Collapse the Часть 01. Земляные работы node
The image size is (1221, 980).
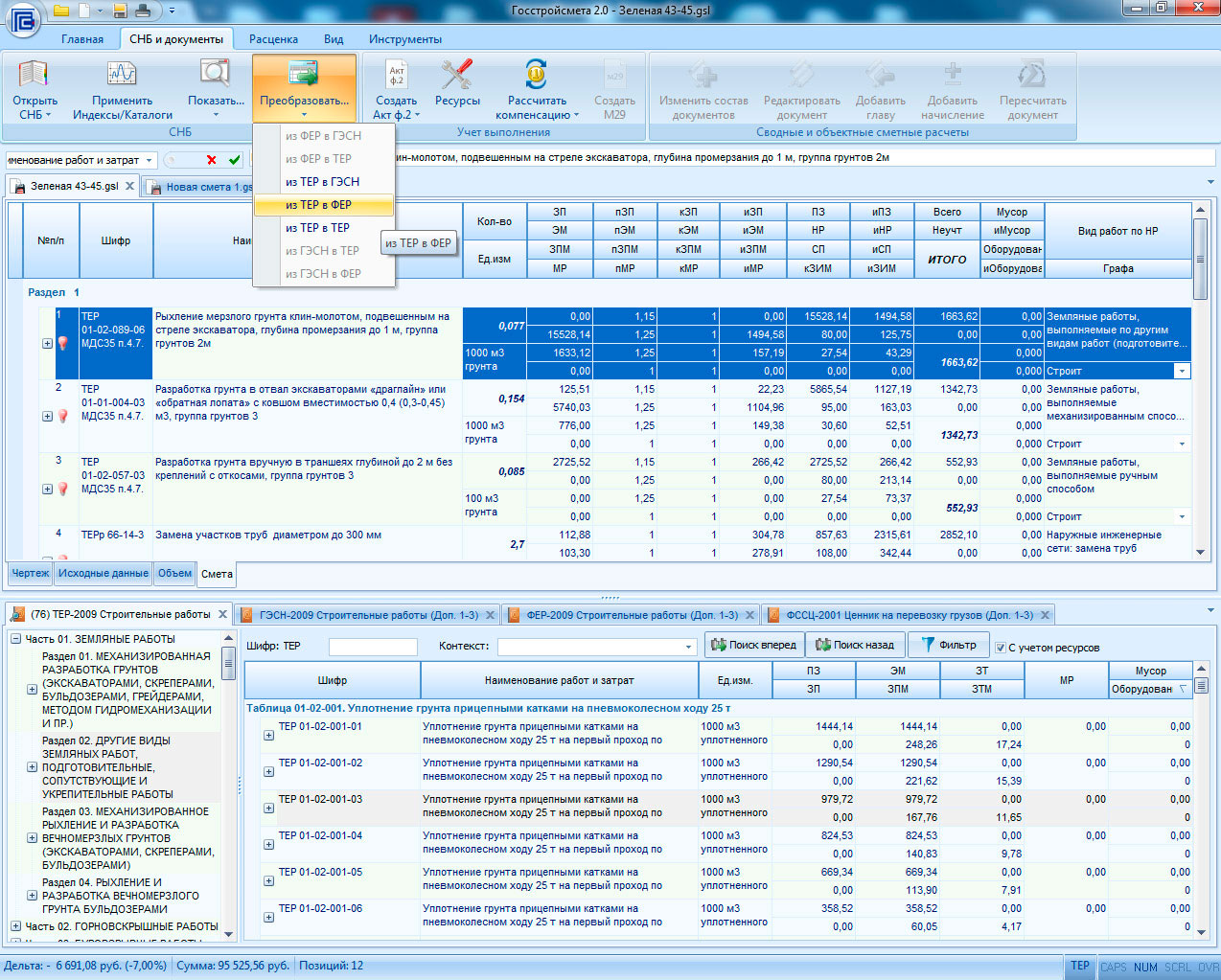16,639
